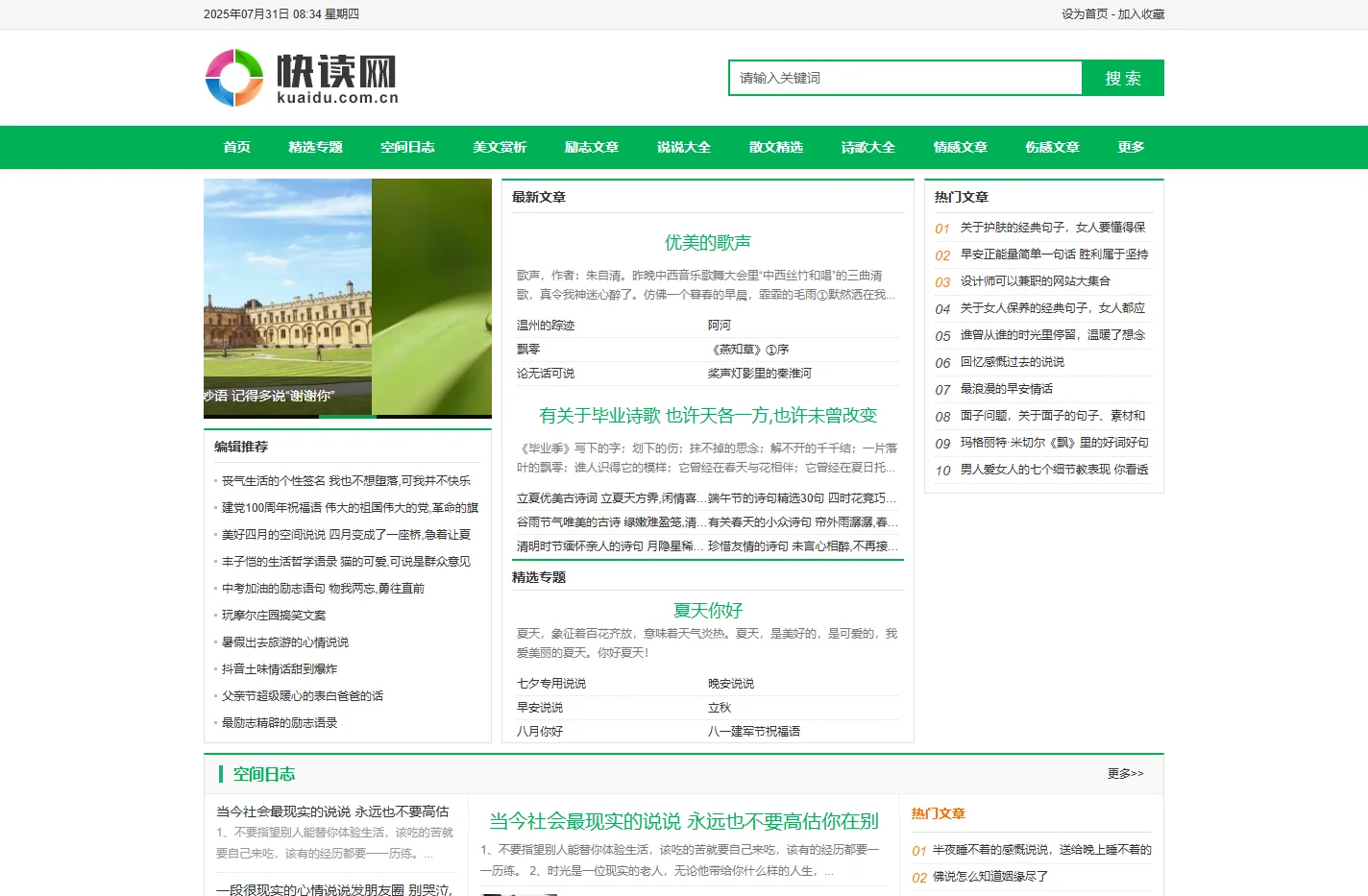Click the search keyword input field
The height and width of the screenshot is (896, 1368).
point(905,78)
